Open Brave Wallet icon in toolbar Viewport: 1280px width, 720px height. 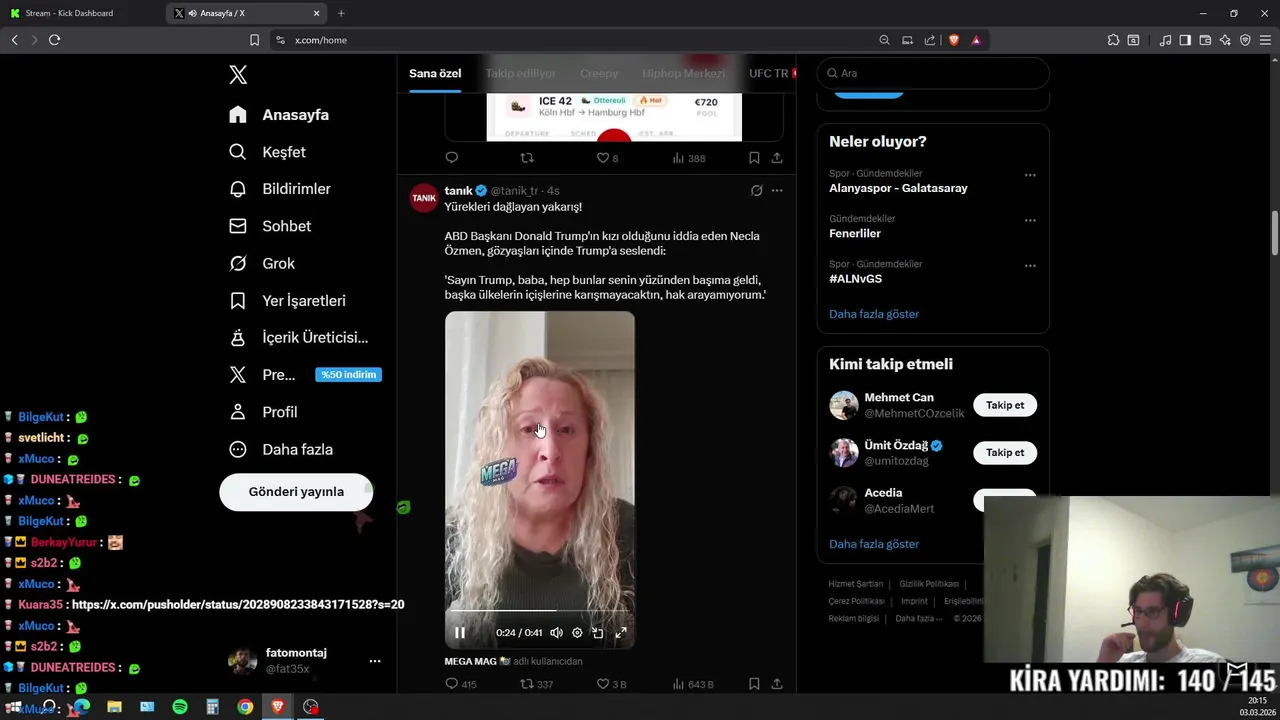tap(1205, 40)
